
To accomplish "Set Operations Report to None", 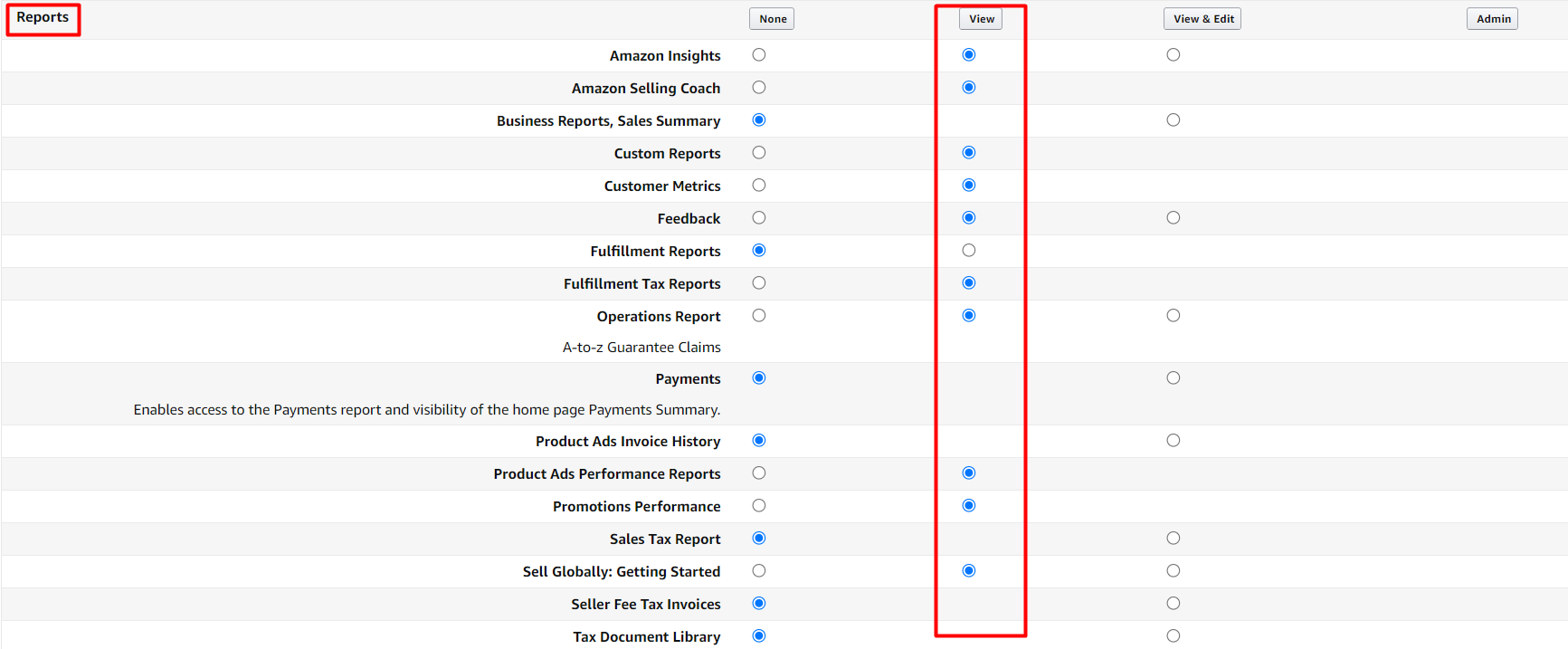I will tap(759, 316).
